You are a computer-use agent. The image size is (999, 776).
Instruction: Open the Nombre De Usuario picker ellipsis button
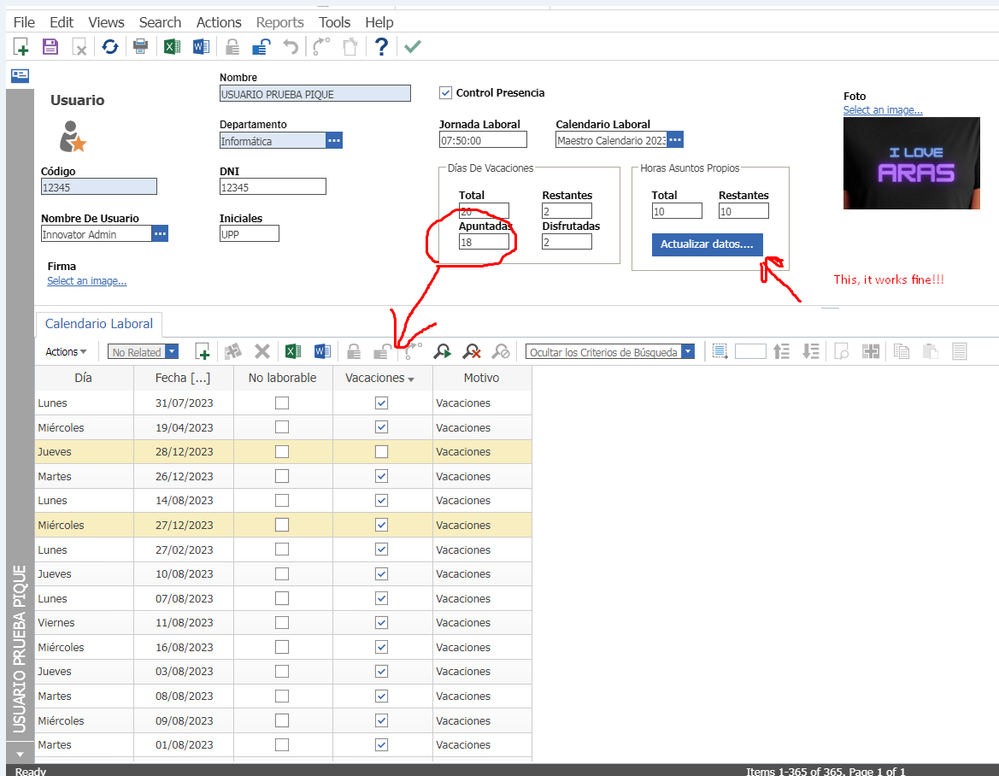coord(160,234)
